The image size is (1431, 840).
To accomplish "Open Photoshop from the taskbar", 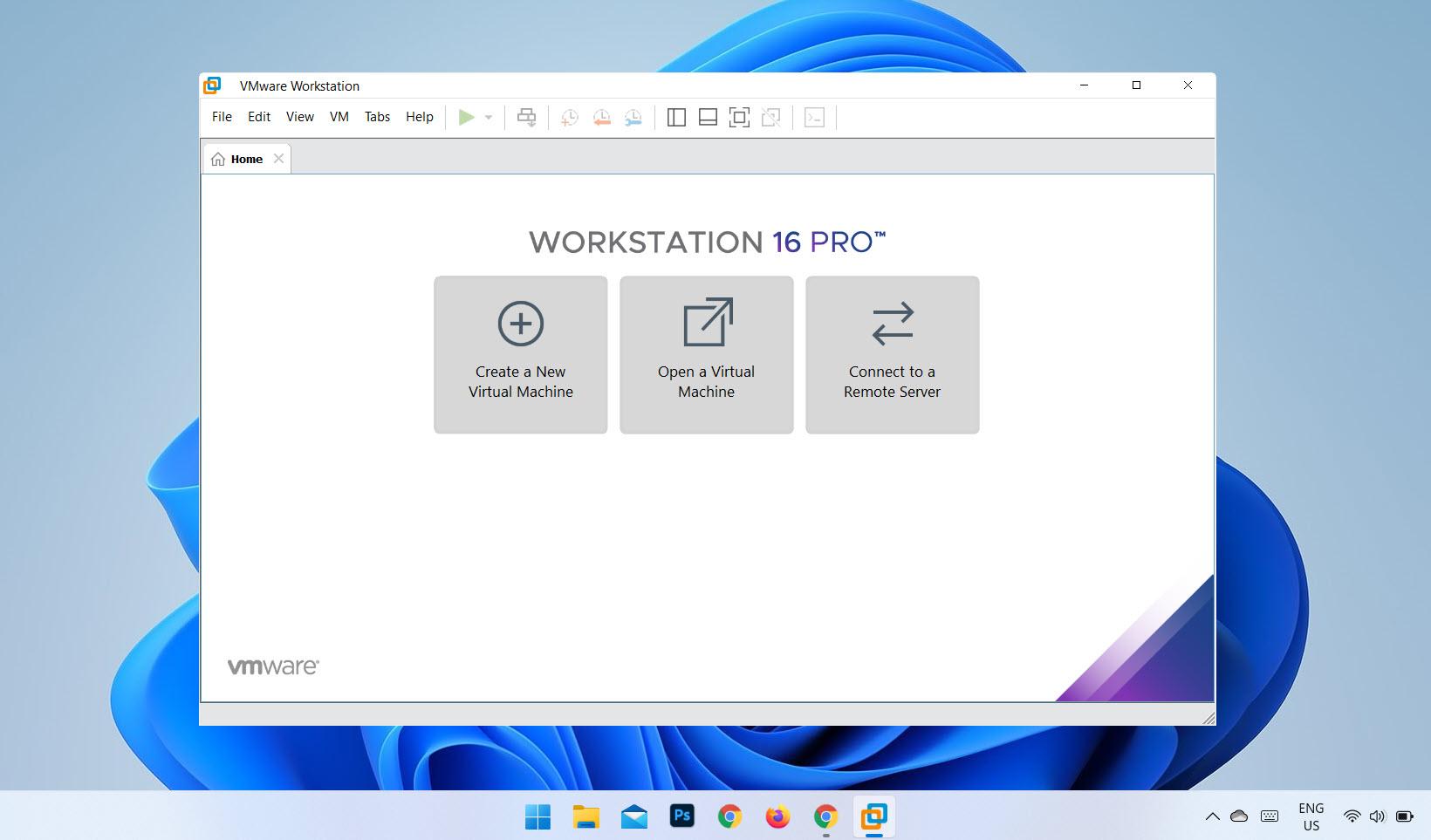I will click(682, 816).
